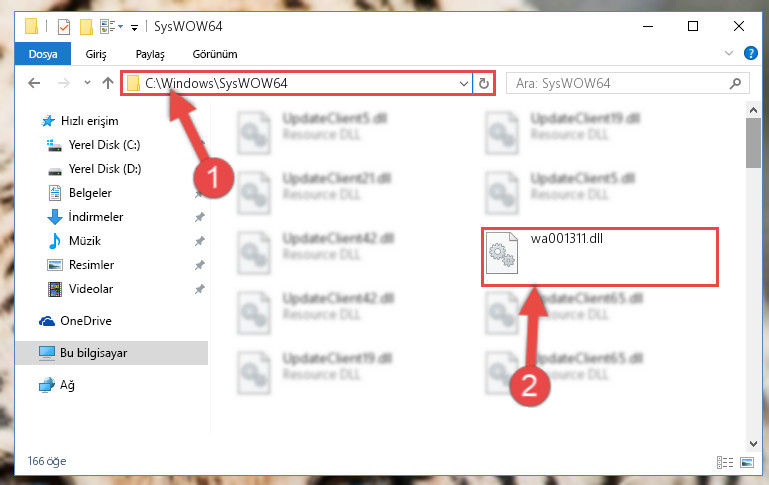Toggle pin icon next to Müzik
This screenshot has height=485, width=769.
[200, 241]
